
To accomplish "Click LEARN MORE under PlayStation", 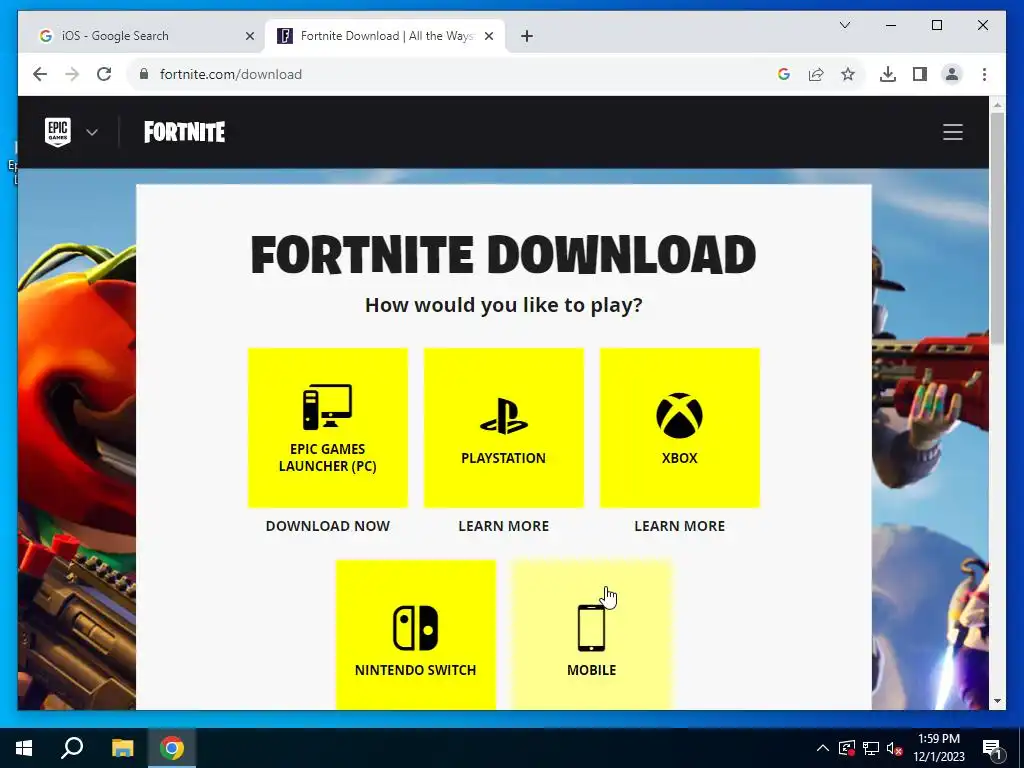I will click(x=504, y=526).
